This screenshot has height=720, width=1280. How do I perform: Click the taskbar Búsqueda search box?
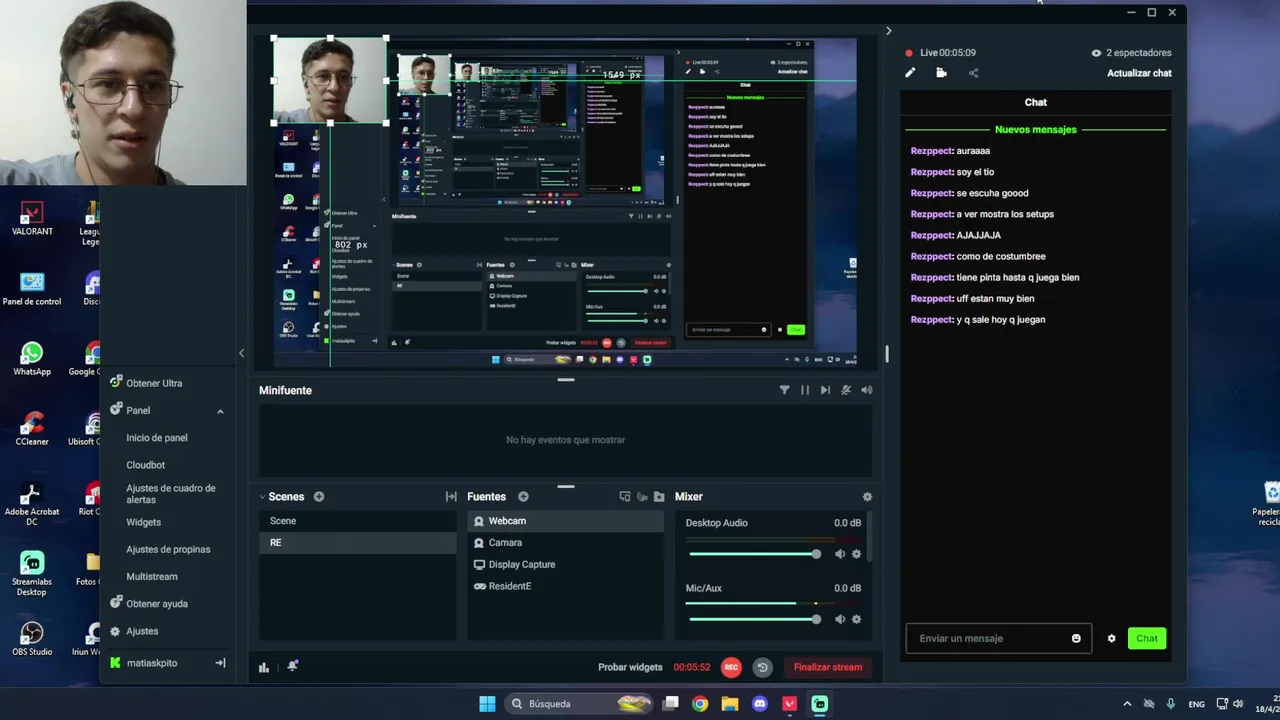580,704
